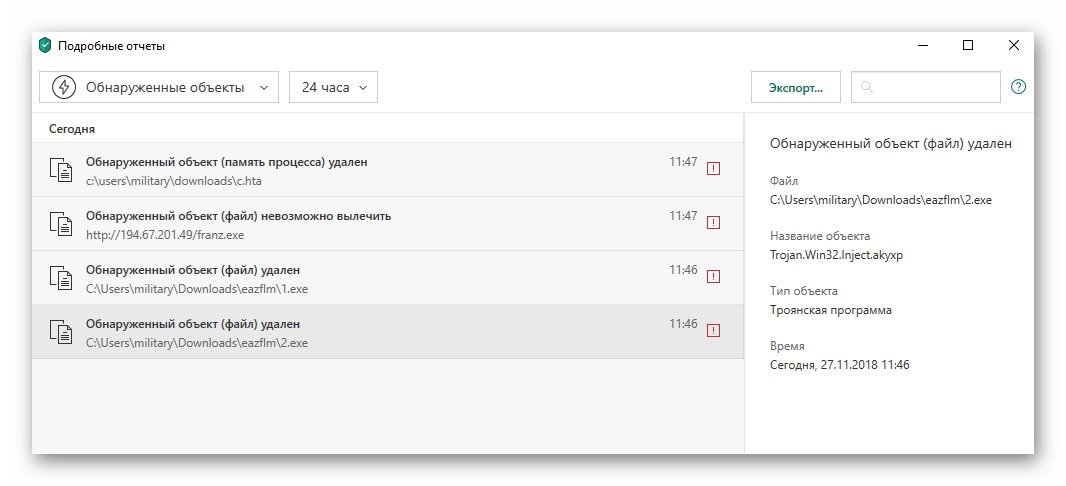The height and width of the screenshot is (486, 1066).
Task: Click the green help question mark icon
Action: (1018, 87)
